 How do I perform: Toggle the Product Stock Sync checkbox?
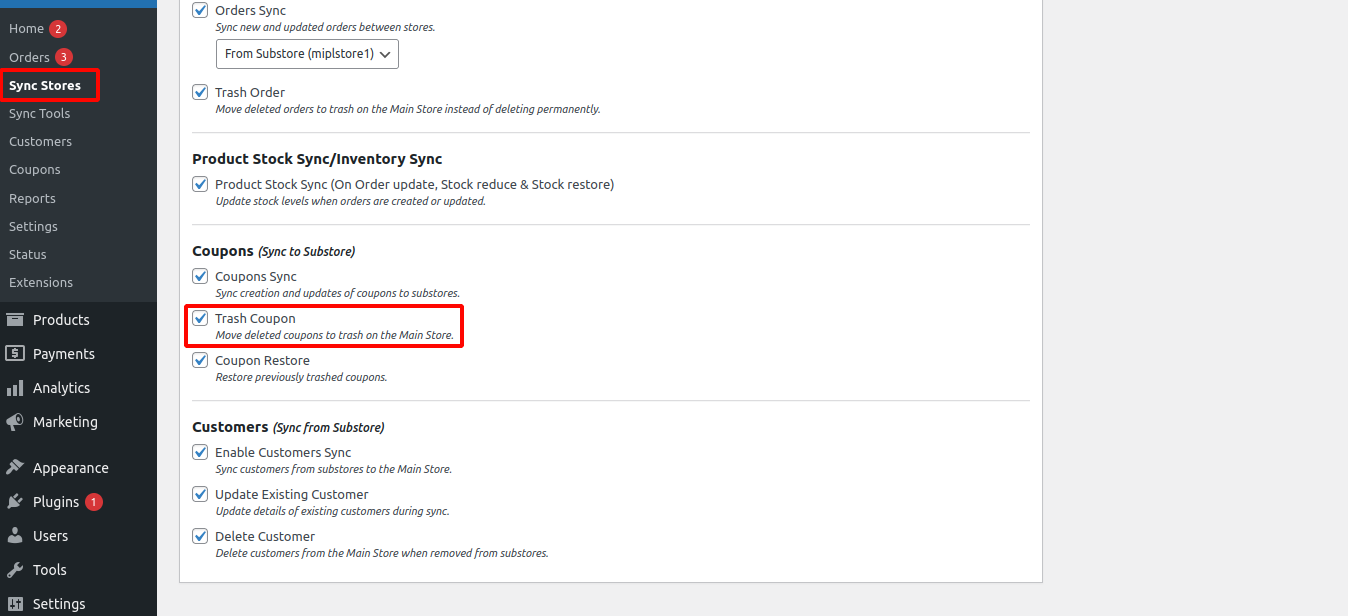coord(200,185)
